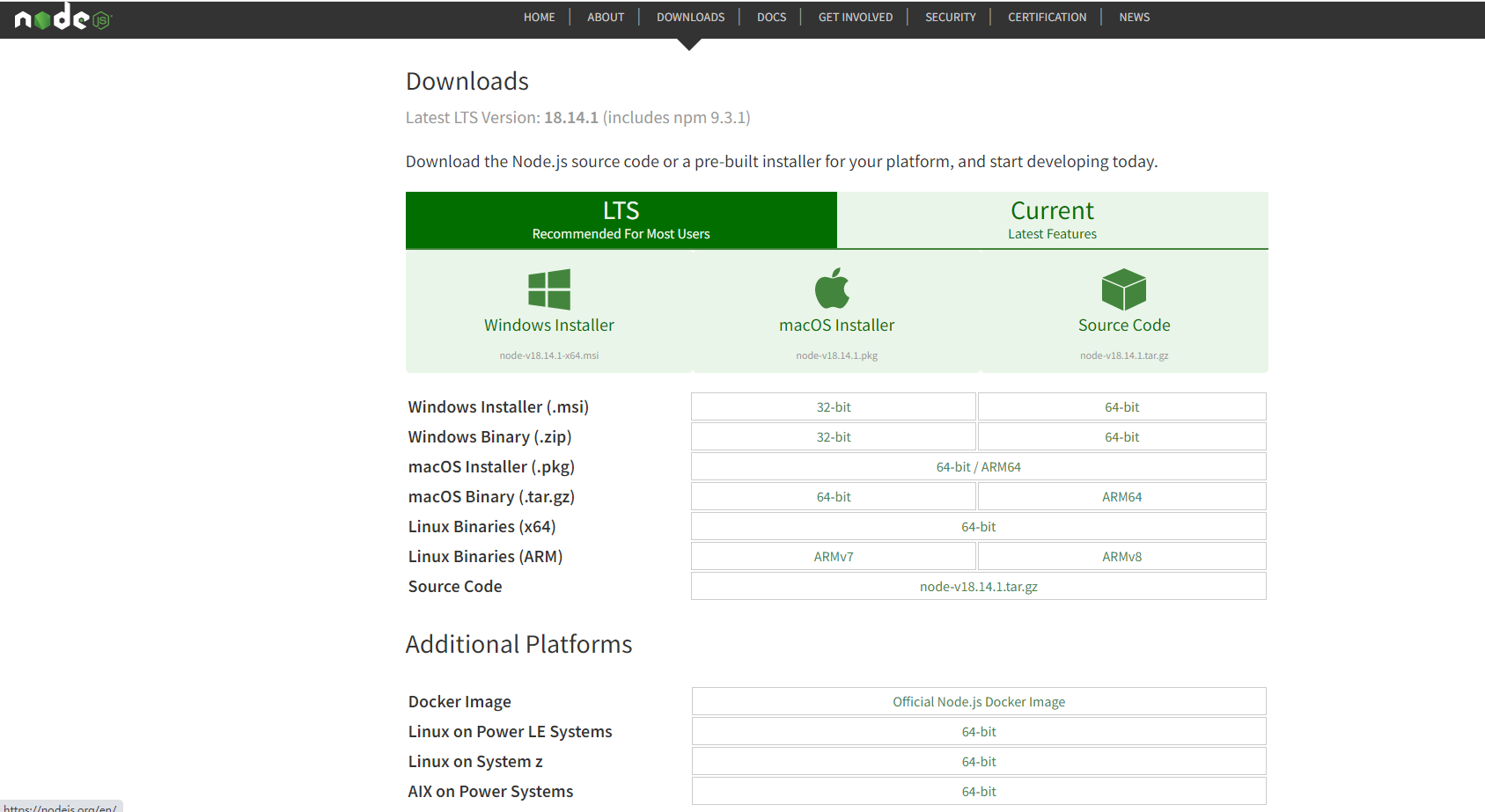Click the Linux Binaries (ARM) row label
This screenshot has height=812, width=1485.
485,557
